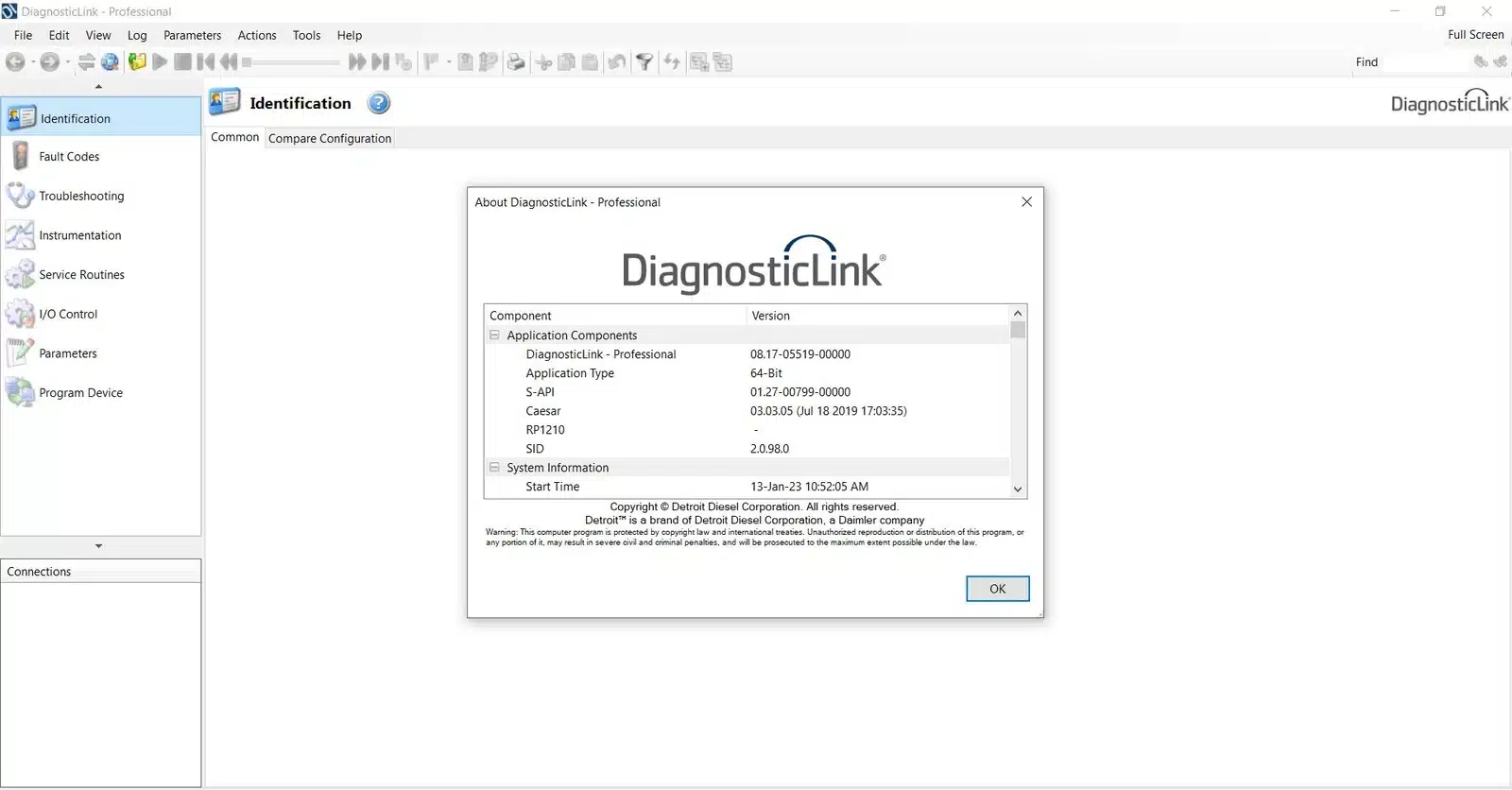Click the filter funnel toolbar icon
The height and width of the screenshot is (790, 1512).
(644, 62)
